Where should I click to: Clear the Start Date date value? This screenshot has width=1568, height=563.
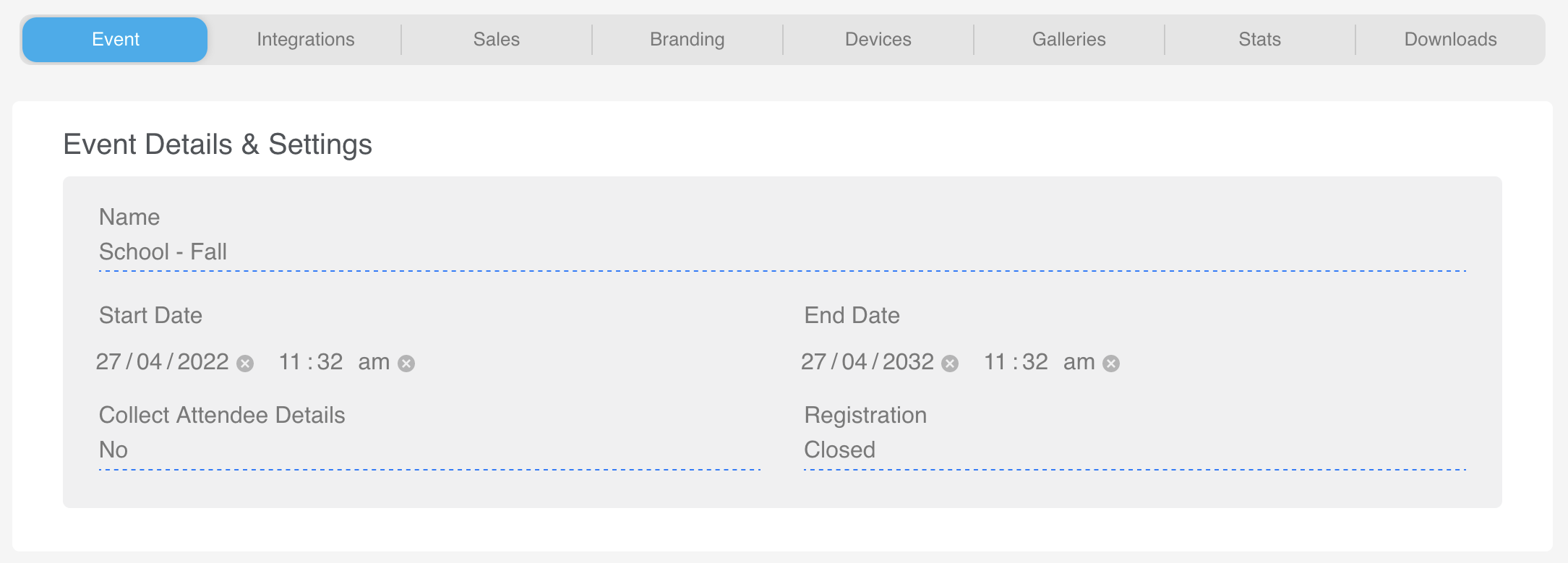(x=246, y=364)
